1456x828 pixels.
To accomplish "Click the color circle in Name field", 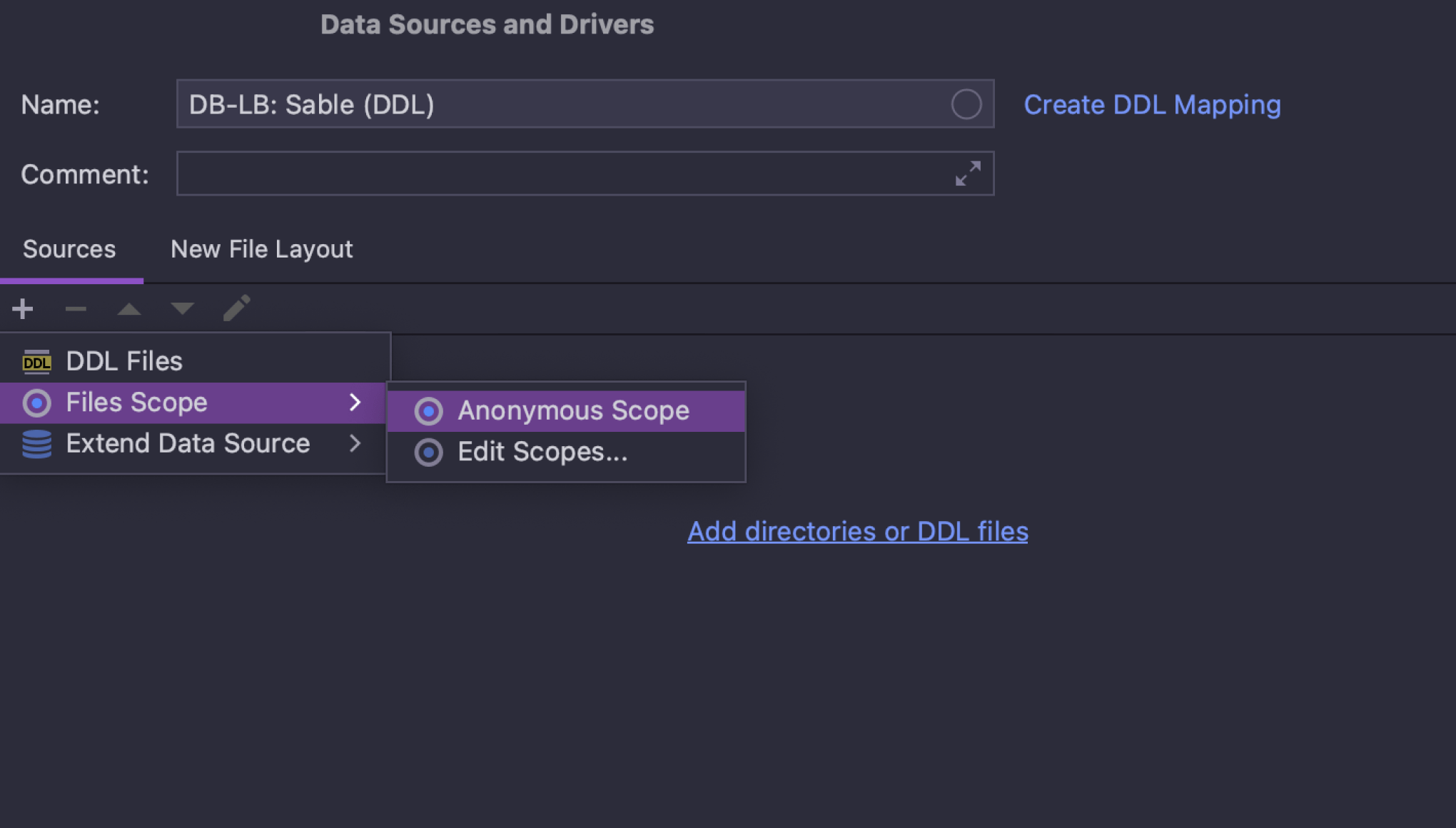I will pyautogui.click(x=966, y=104).
